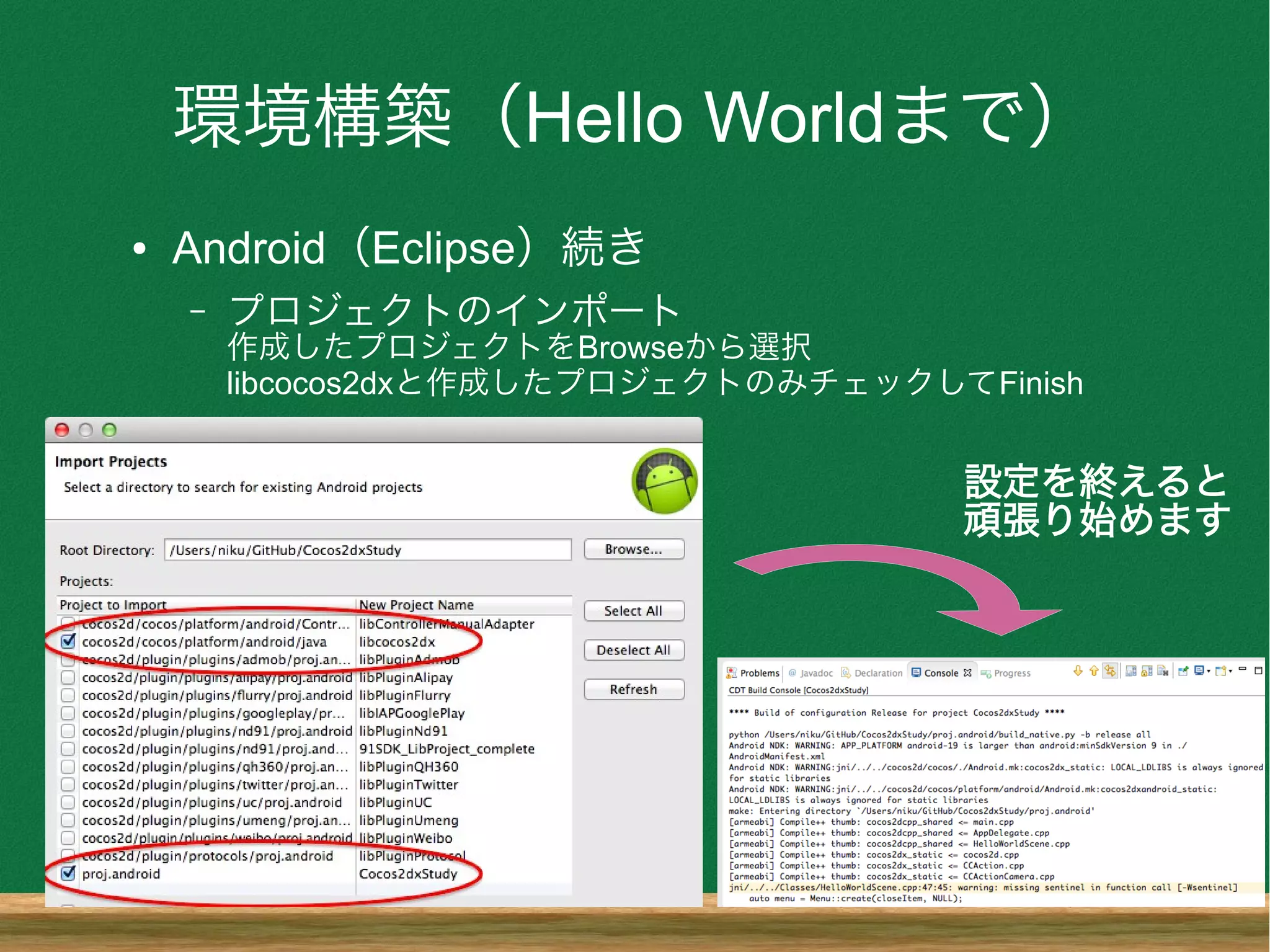The image size is (1270, 952).
Task: Select the libPluginWeibo name cell
Action: click(406, 839)
